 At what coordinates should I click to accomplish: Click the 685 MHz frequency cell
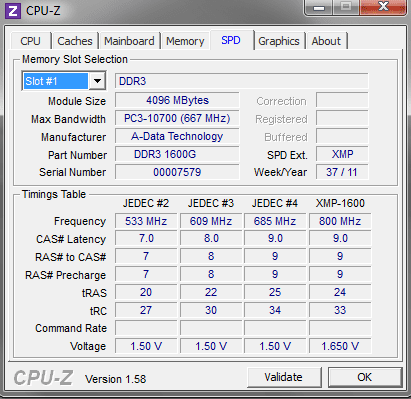tap(275, 221)
